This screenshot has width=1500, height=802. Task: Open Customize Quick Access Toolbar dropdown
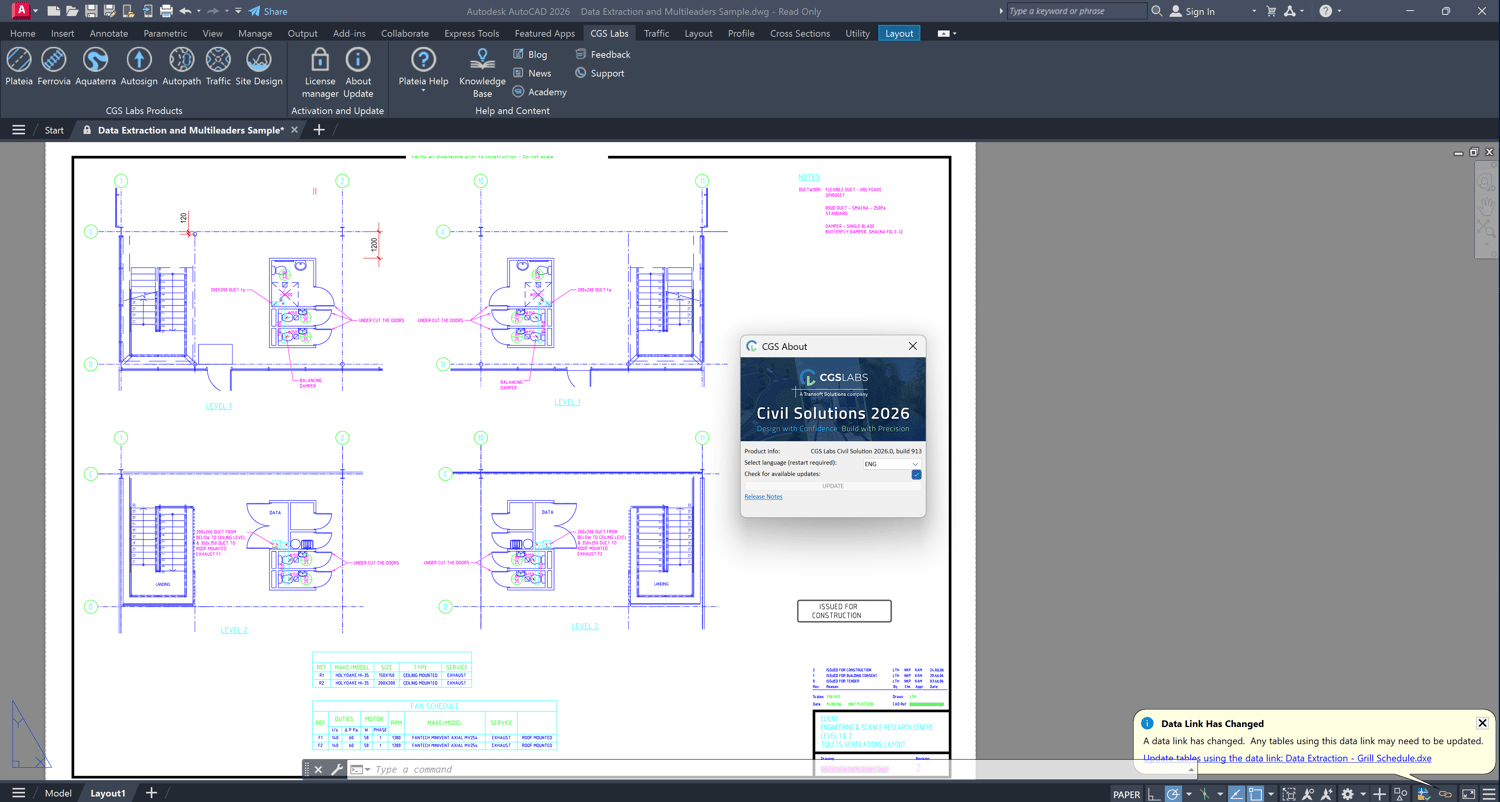[x=238, y=11]
